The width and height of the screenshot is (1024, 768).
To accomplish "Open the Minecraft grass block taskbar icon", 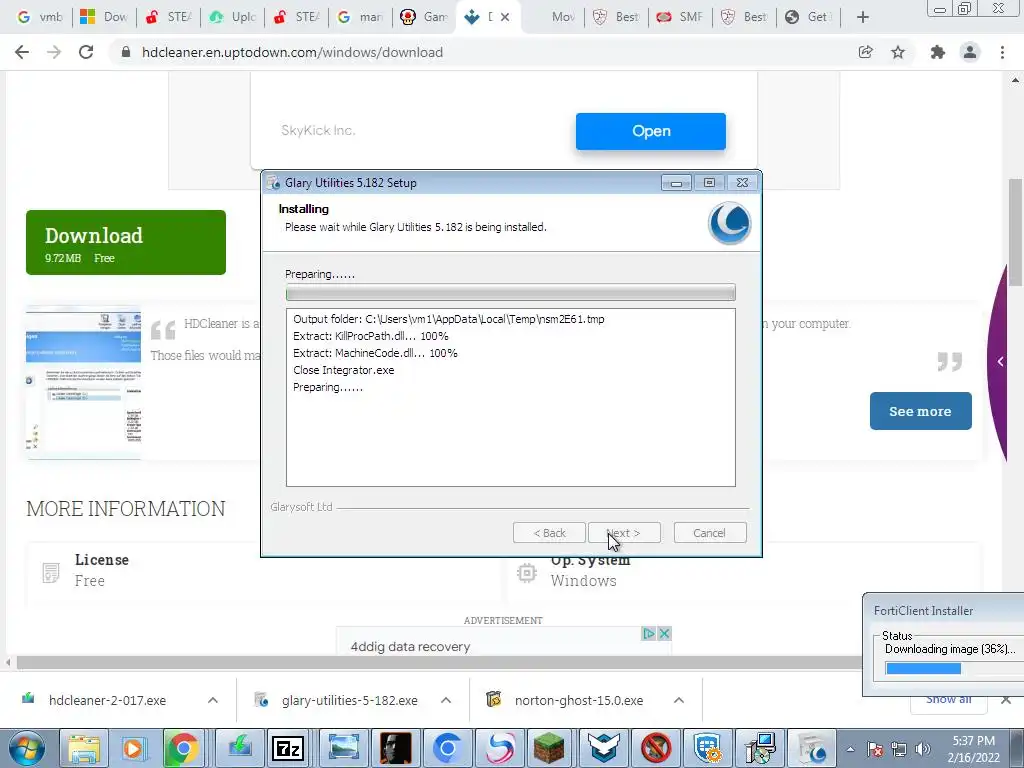I will coord(549,748).
